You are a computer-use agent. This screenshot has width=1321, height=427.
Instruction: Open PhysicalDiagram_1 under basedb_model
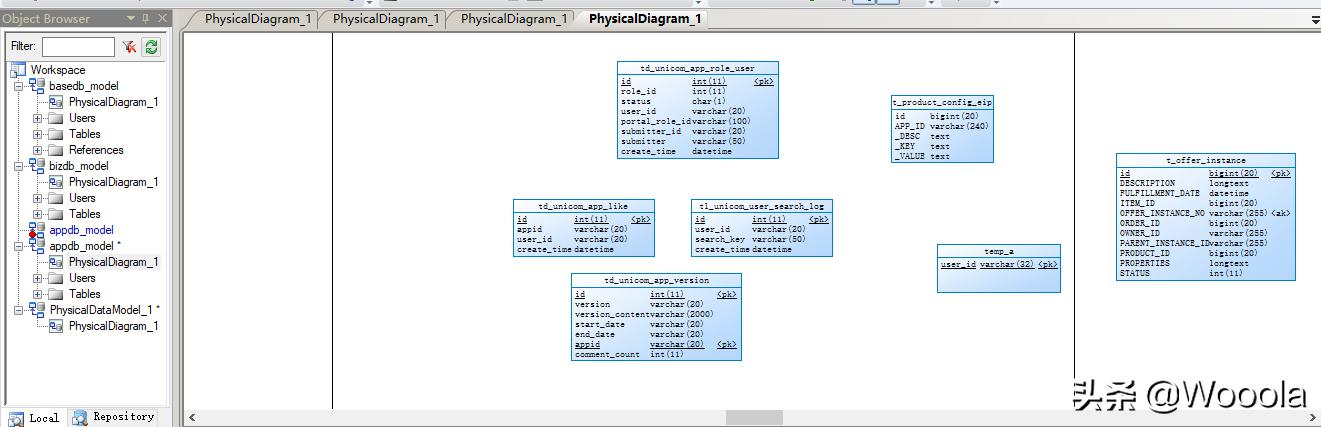click(113, 102)
